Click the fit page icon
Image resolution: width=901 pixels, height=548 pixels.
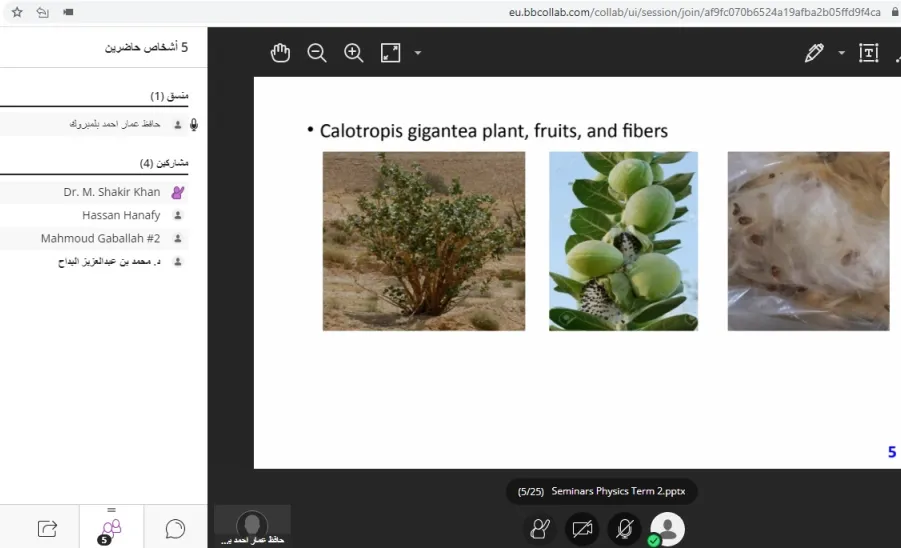(390, 53)
